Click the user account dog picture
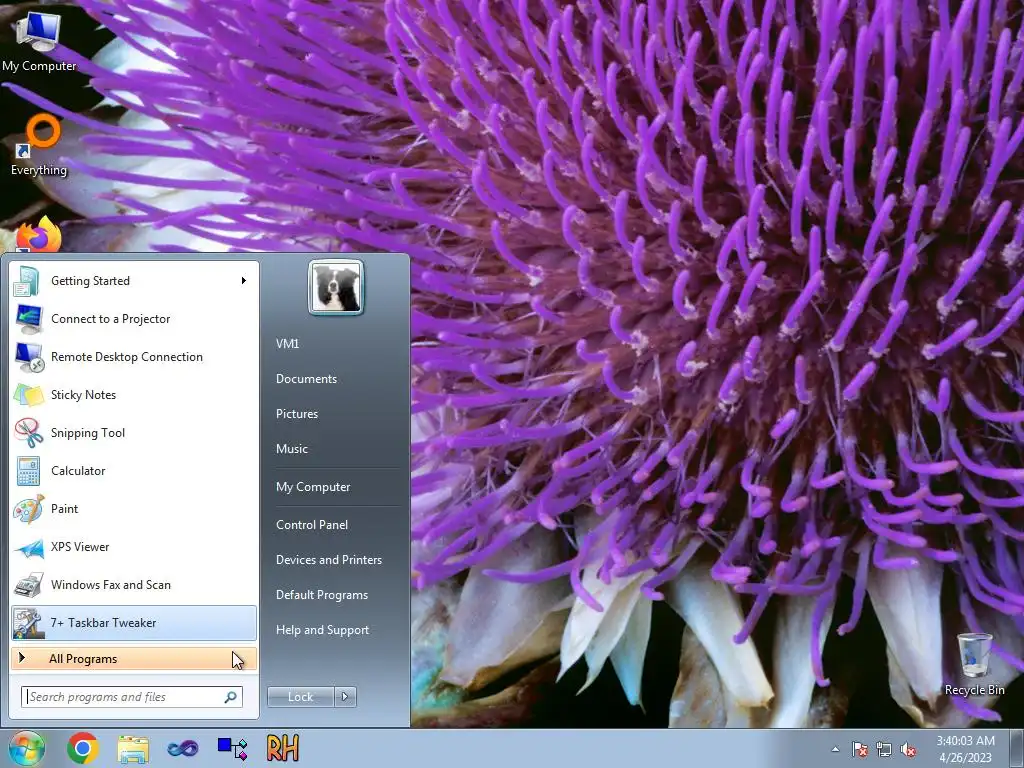The image size is (1024, 768). (336, 287)
